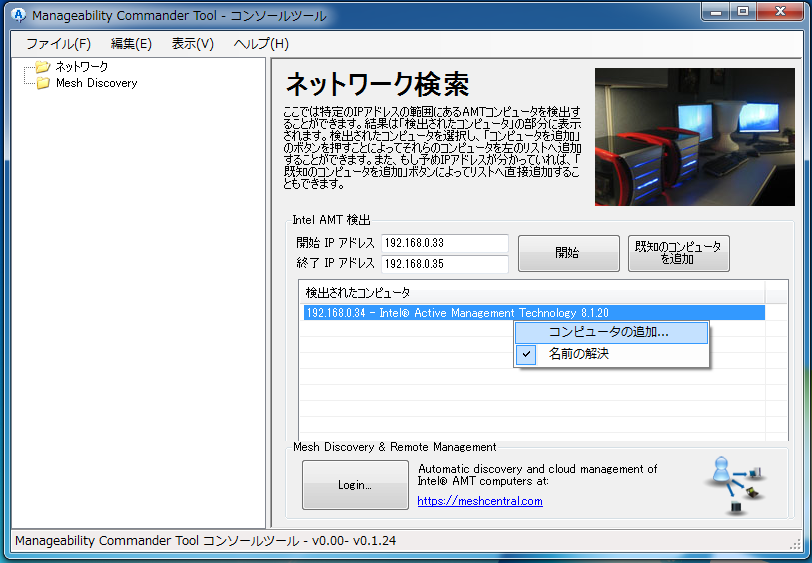Click the mesh network users icon

click(734, 485)
